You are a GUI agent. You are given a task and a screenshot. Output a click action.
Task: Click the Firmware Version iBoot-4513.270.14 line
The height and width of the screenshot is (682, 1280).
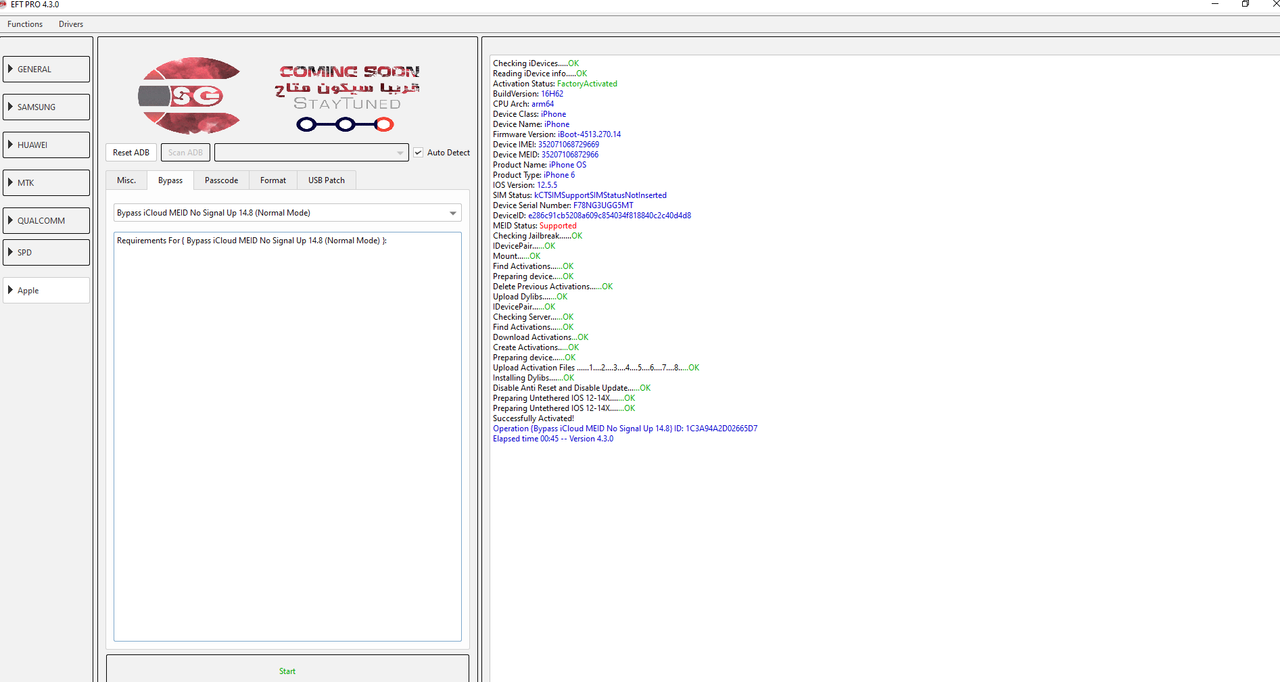click(x=557, y=134)
